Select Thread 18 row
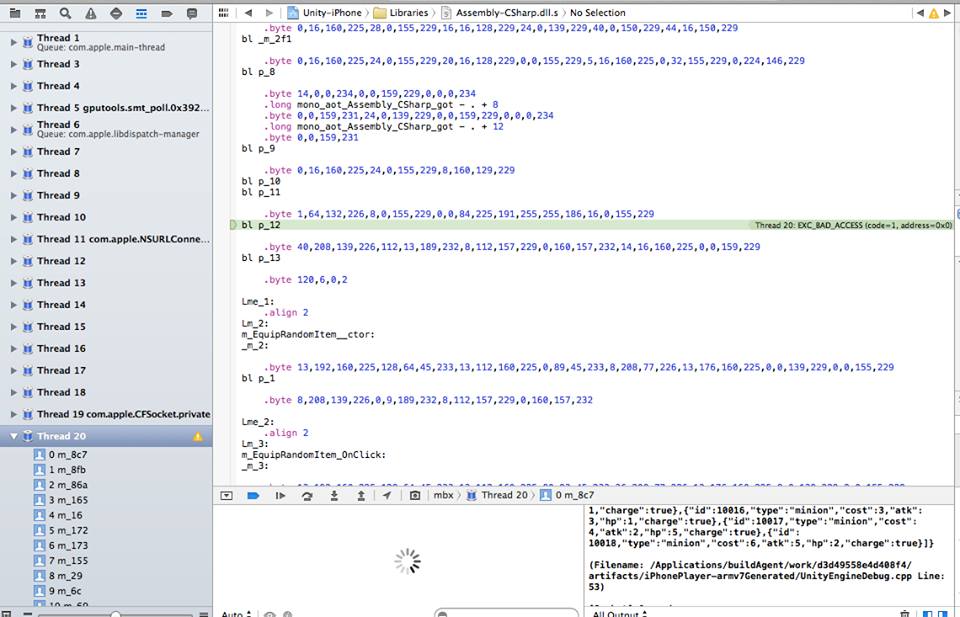Viewport: 960px width, 617px height. point(106,392)
